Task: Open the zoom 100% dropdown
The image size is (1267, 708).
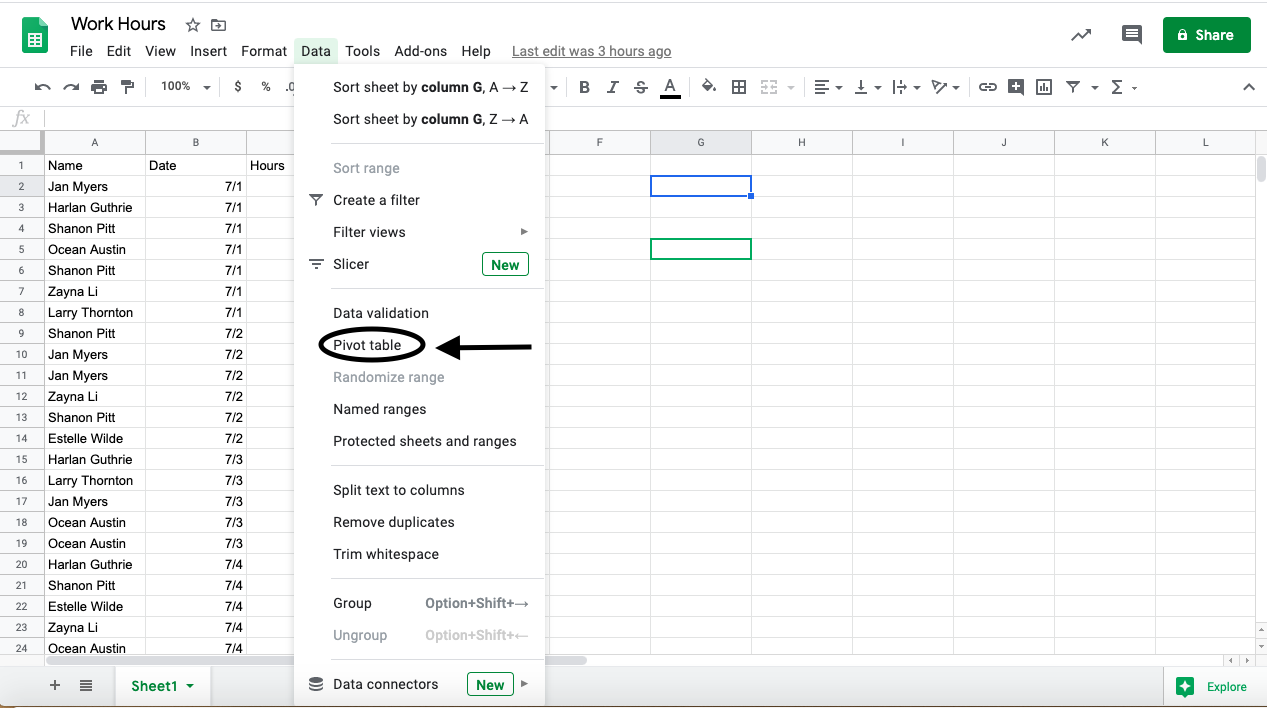Action: click(x=185, y=87)
